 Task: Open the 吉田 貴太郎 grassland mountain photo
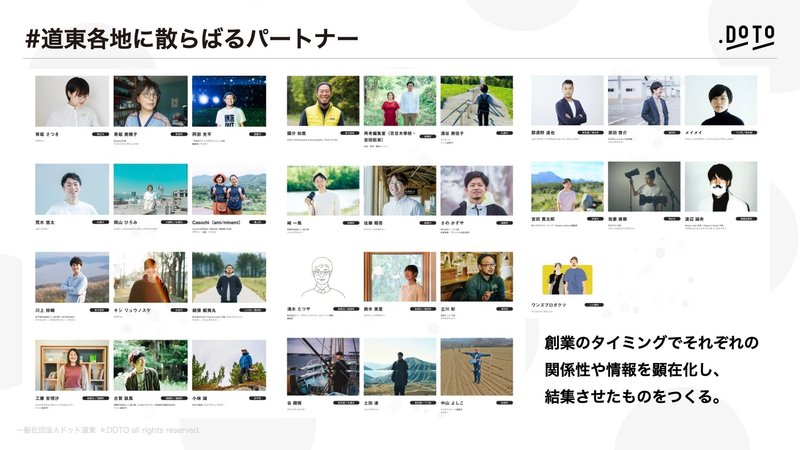[x=567, y=187]
